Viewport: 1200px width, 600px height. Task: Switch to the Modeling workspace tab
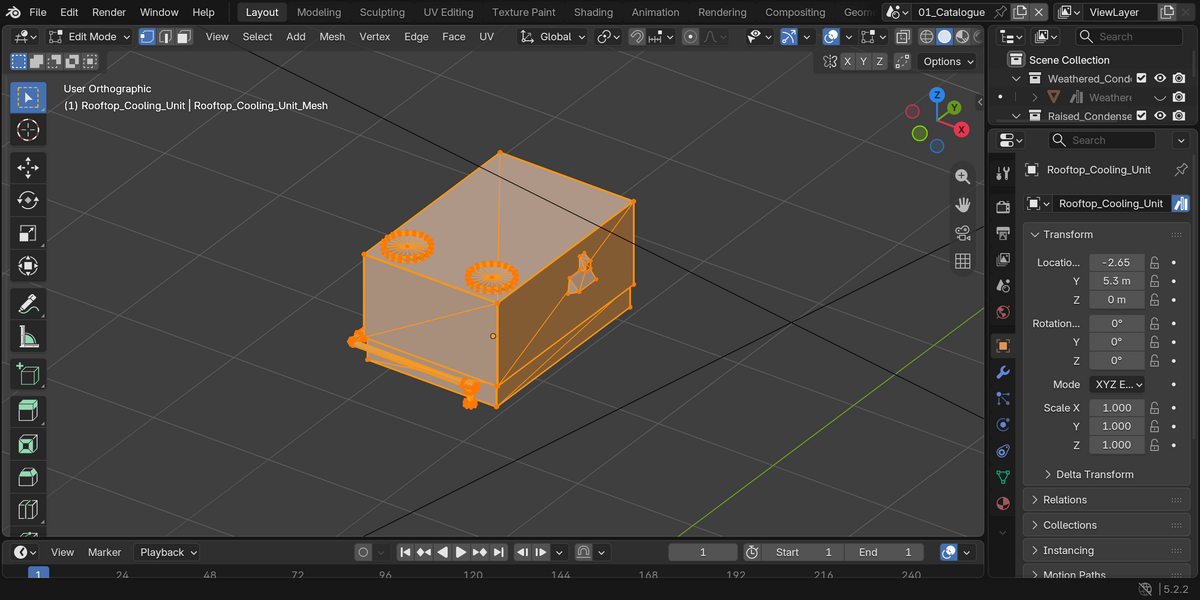(319, 12)
